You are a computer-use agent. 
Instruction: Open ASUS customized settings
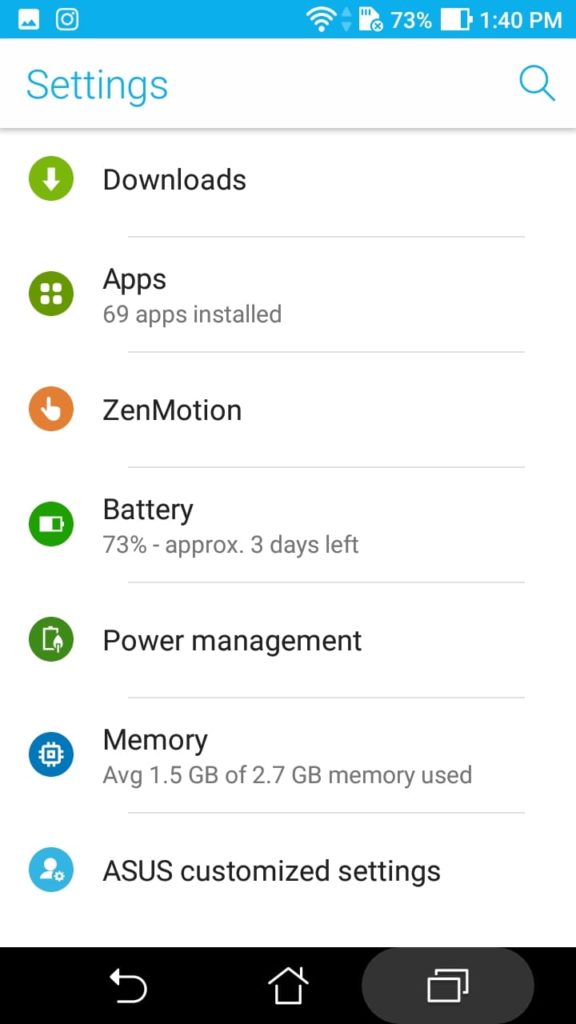pyautogui.click(x=288, y=871)
